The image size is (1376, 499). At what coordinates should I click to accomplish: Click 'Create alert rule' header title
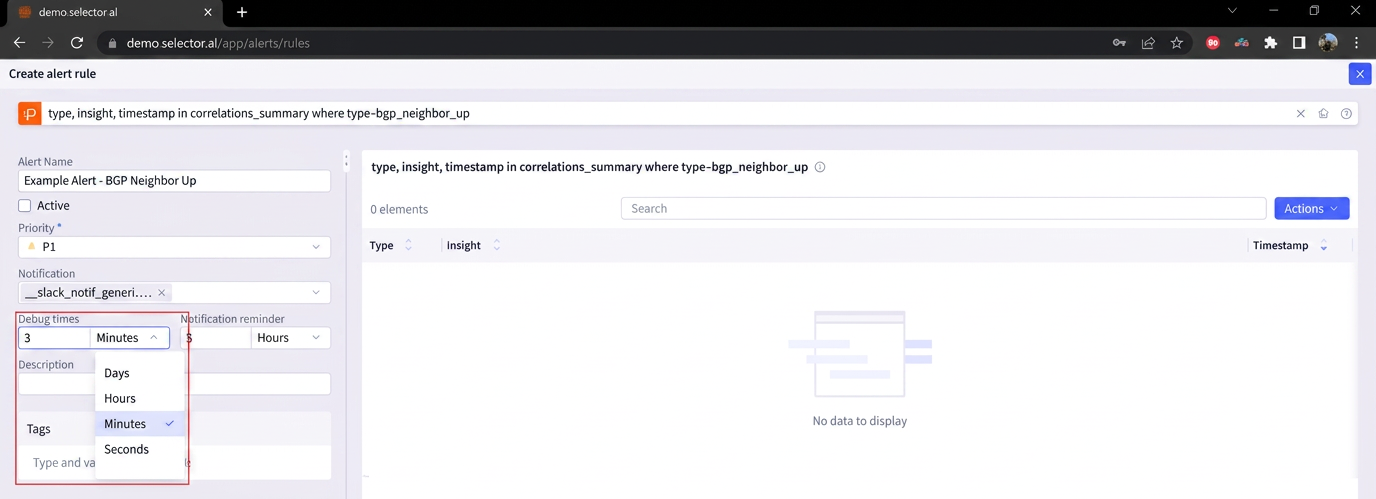[x=52, y=74]
